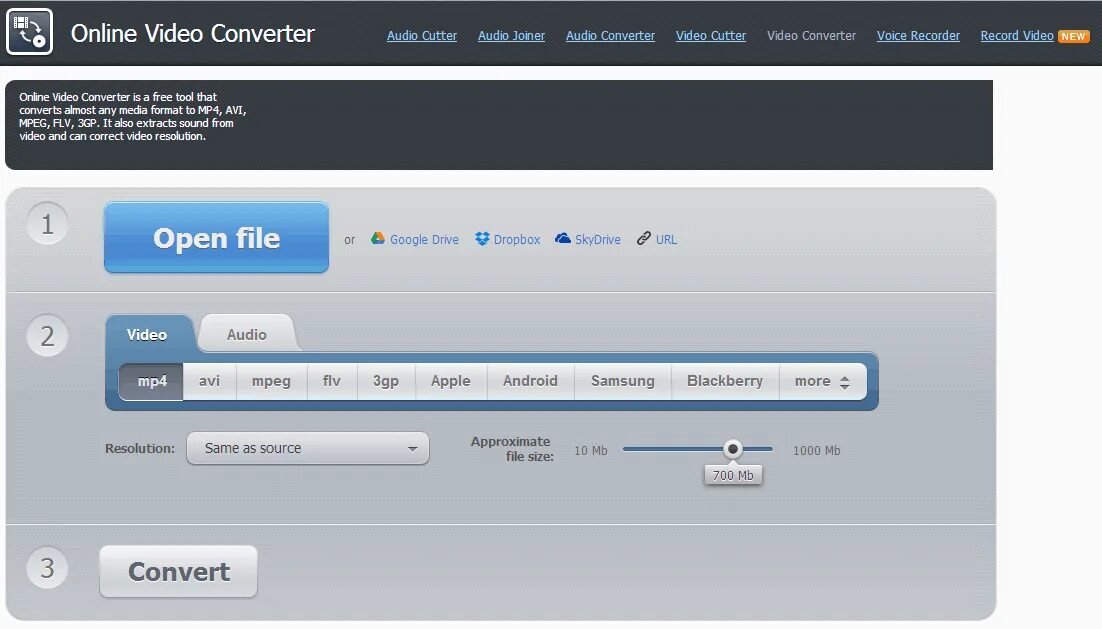Select the Apple device preset

[450, 381]
